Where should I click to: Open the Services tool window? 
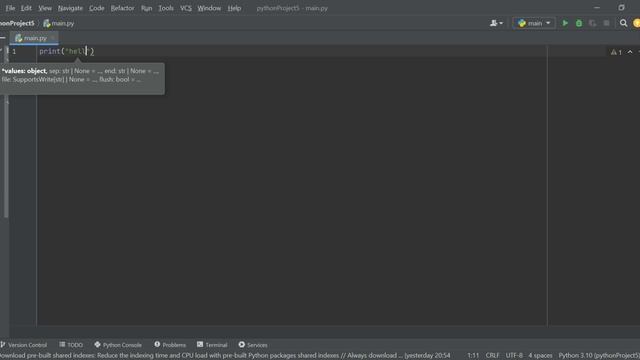(253, 345)
